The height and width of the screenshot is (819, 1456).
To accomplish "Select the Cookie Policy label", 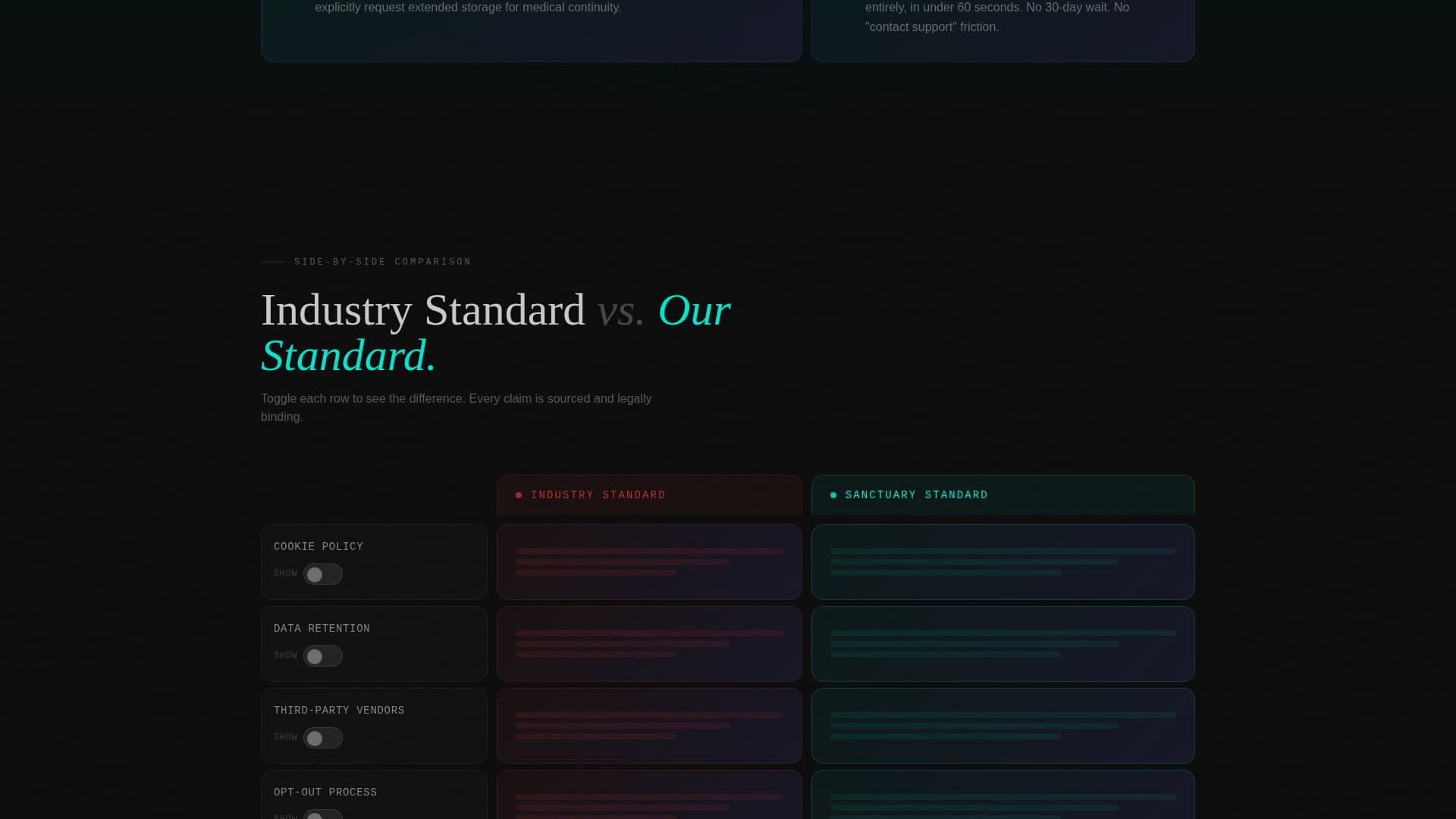I will (318, 547).
